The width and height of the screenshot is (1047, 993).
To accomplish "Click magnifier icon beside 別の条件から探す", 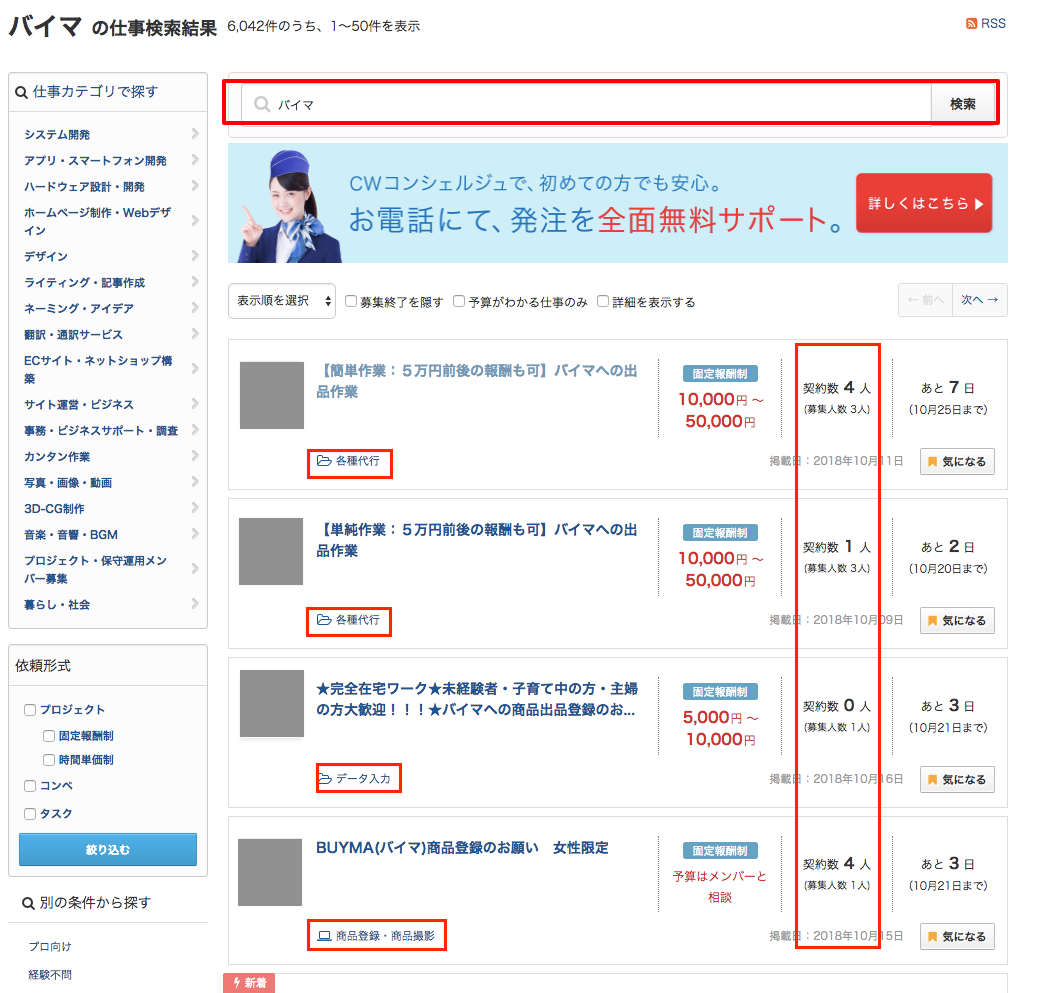I will [x=28, y=904].
